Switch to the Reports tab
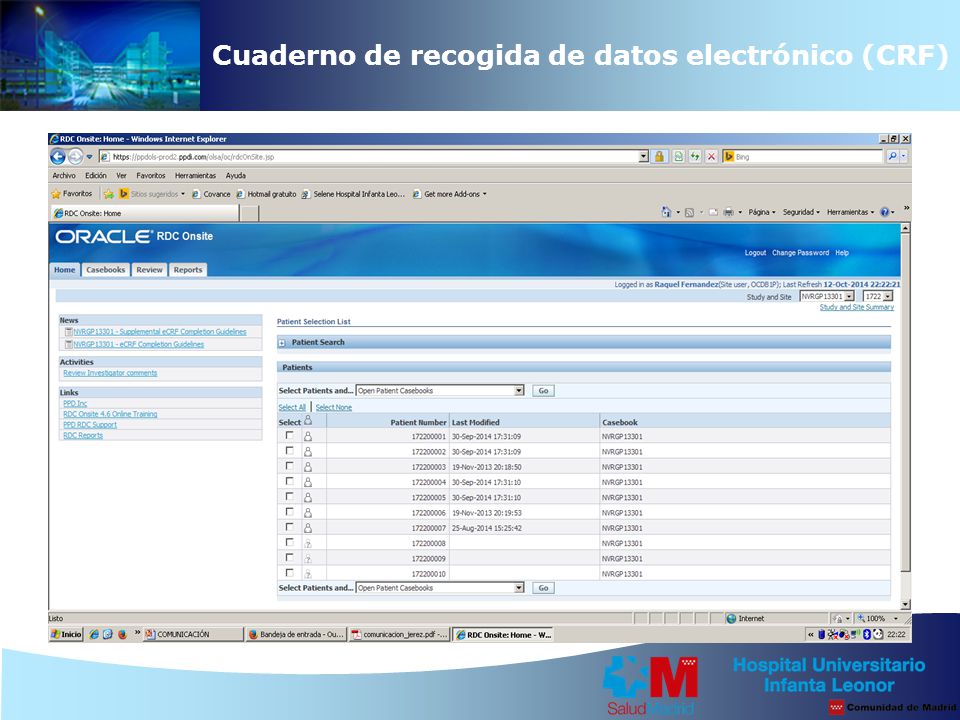This screenshot has height=720, width=960. pyautogui.click(x=187, y=270)
